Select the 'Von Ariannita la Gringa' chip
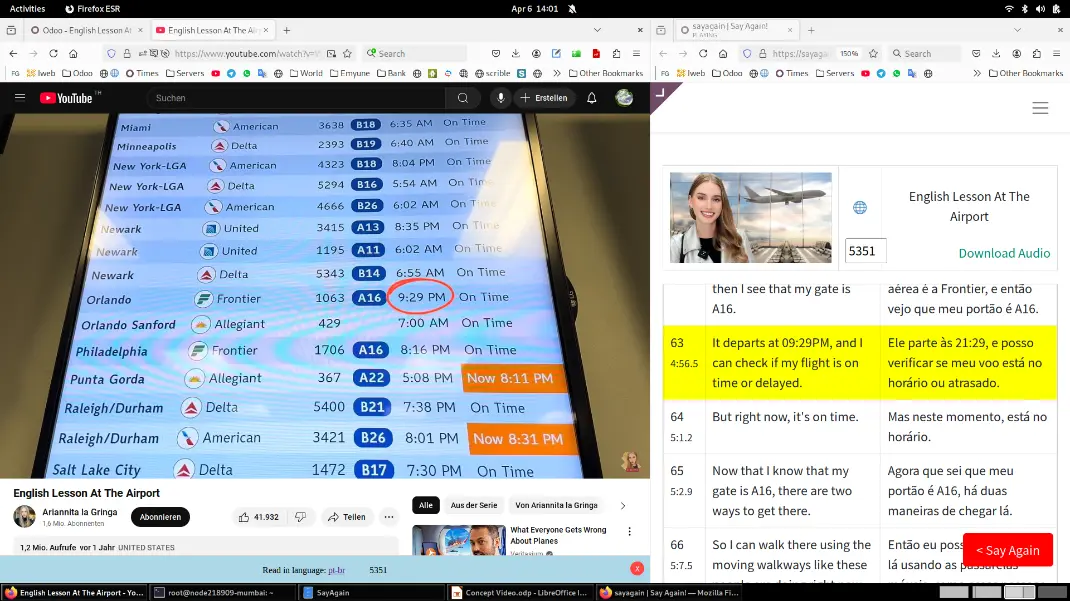1070x601 pixels. click(556, 505)
